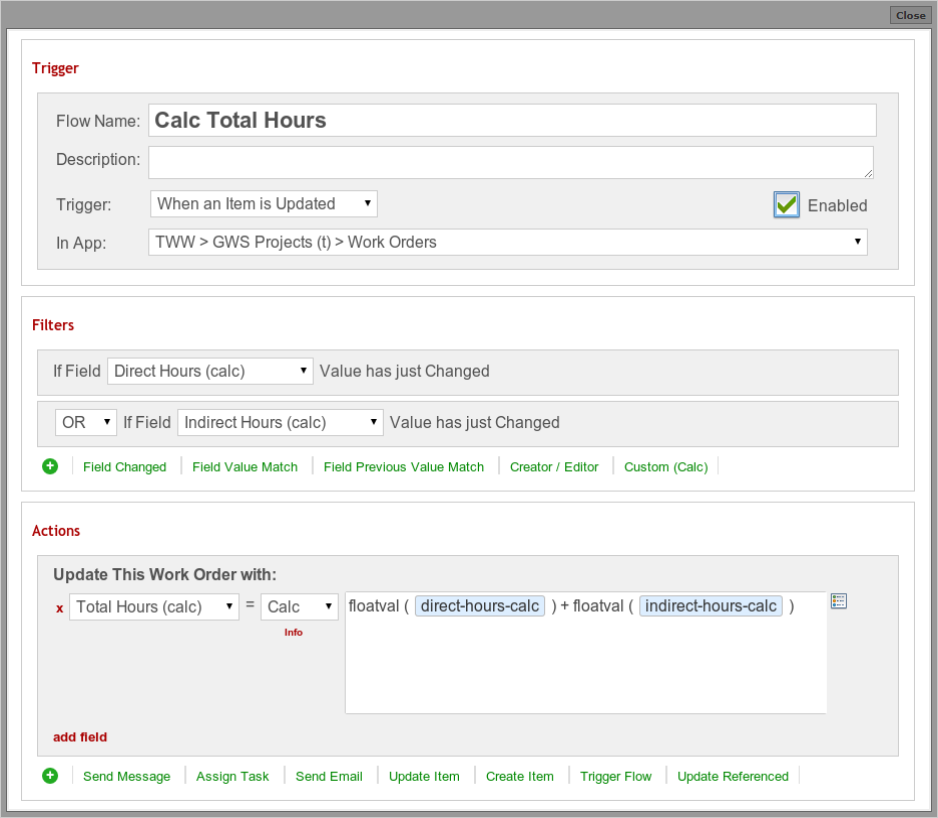The height and width of the screenshot is (818, 938).
Task: Open the Direct Hours (calc) field dropdown
Action: (210, 371)
